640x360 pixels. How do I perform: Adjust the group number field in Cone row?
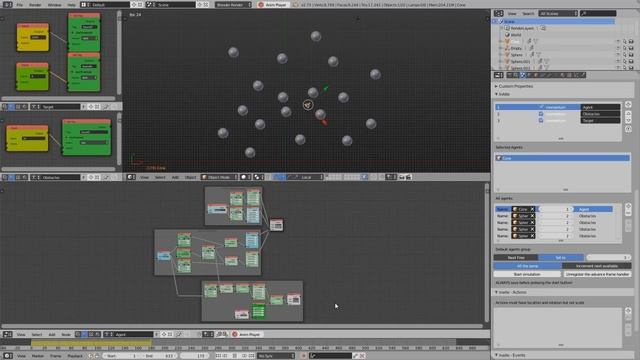[x=555, y=209]
